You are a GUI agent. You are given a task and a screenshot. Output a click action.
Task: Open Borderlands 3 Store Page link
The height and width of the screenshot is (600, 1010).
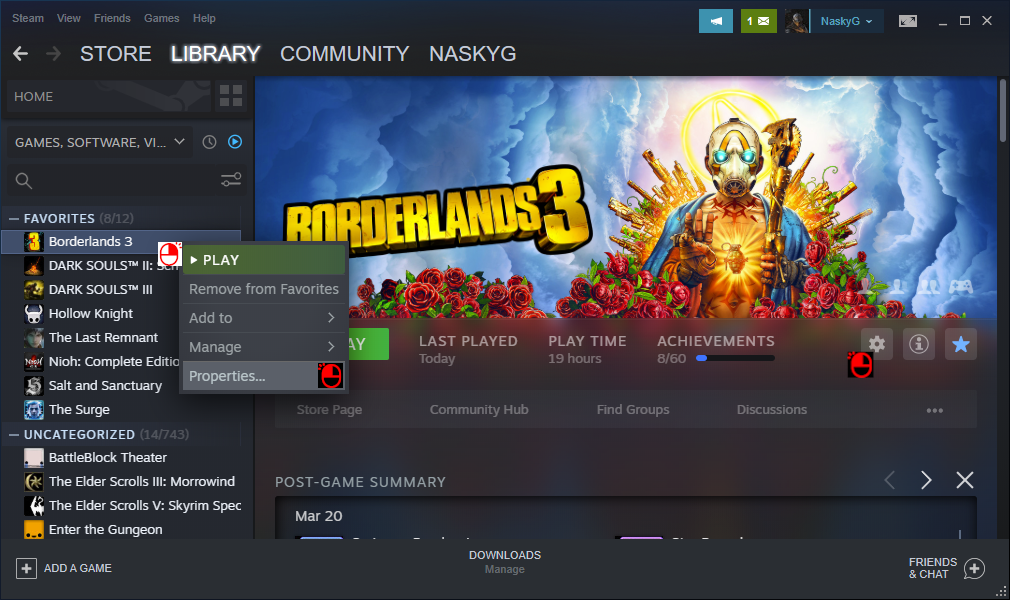tap(329, 410)
